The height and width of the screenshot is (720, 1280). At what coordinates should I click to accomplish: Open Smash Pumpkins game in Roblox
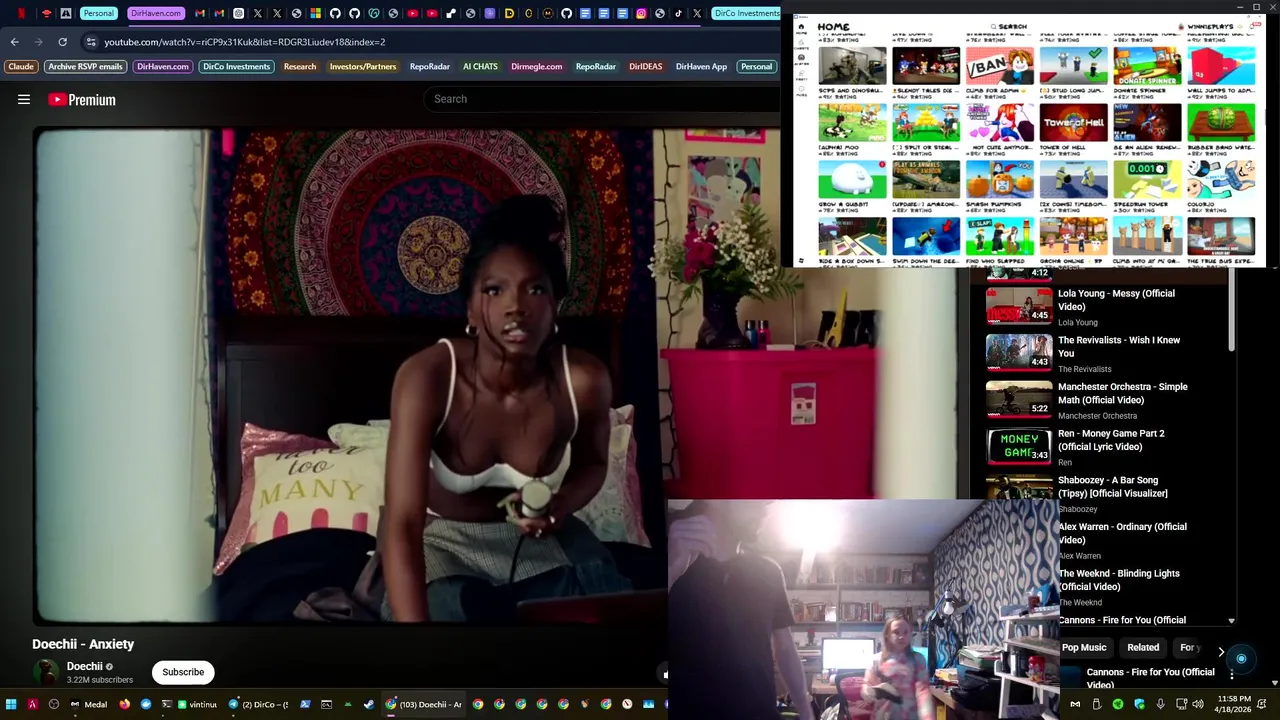1000,185
